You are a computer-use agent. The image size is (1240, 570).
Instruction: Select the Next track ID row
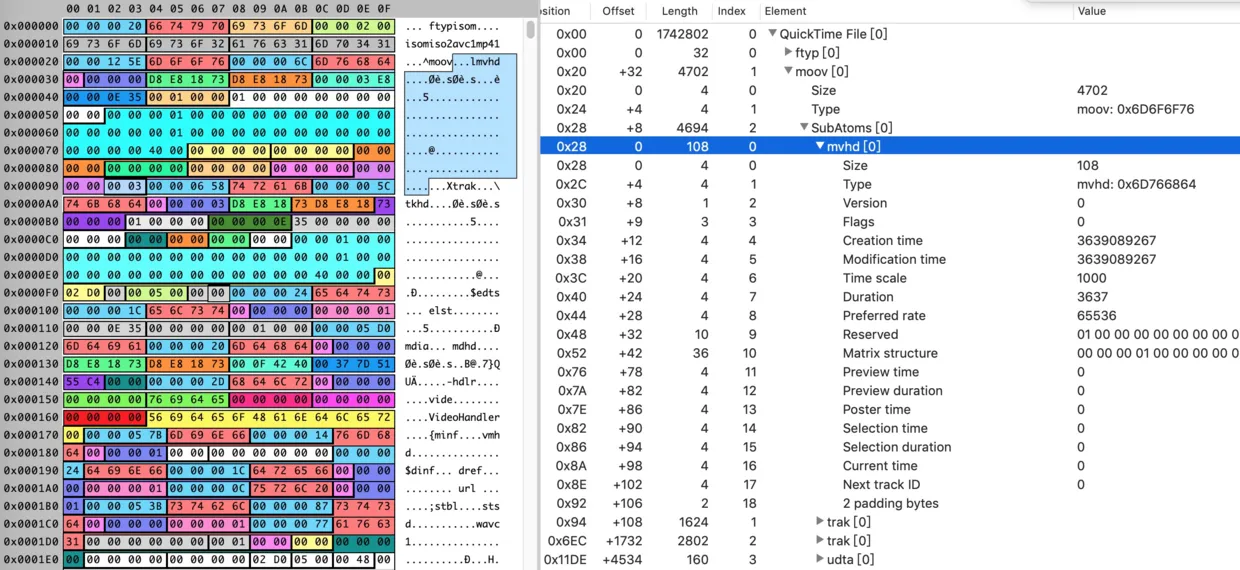[x=890, y=484]
